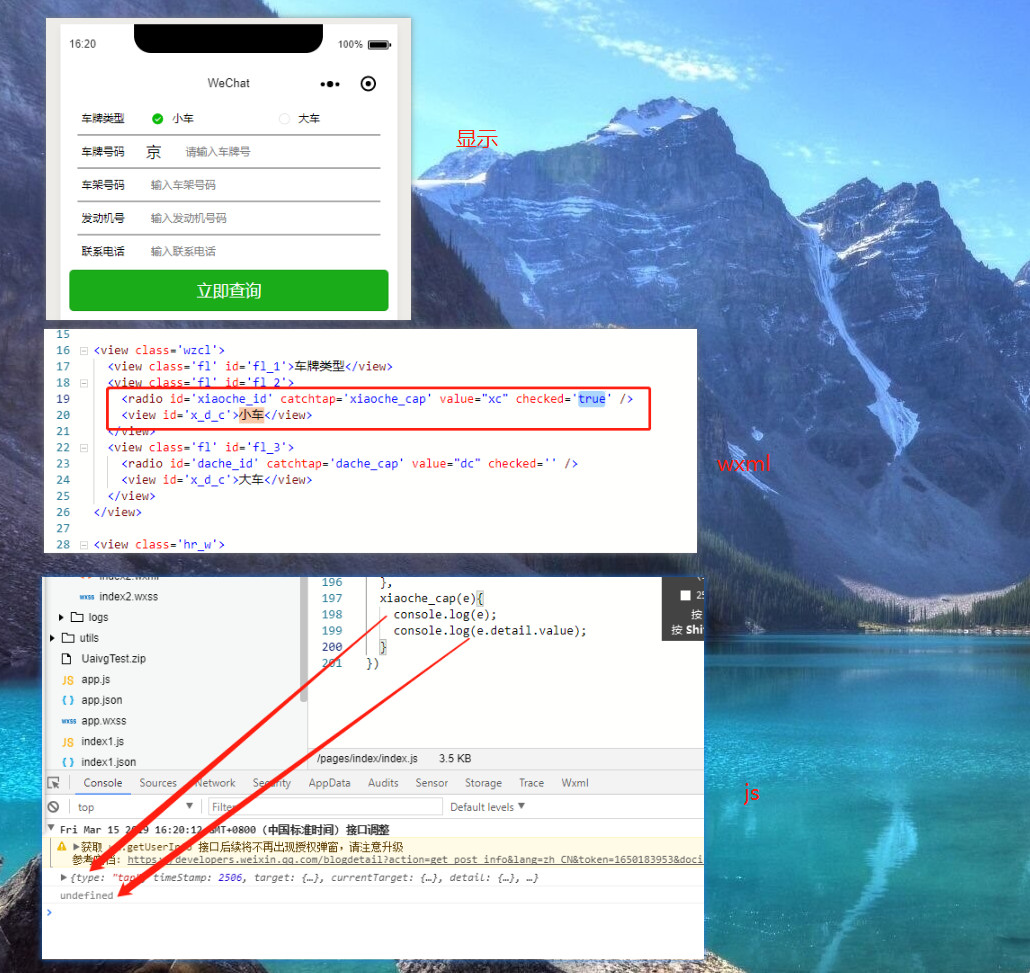This screenshot has width=1030, height=973.
Task: Switch to the Sources tab
Action: tap(158, 782)
